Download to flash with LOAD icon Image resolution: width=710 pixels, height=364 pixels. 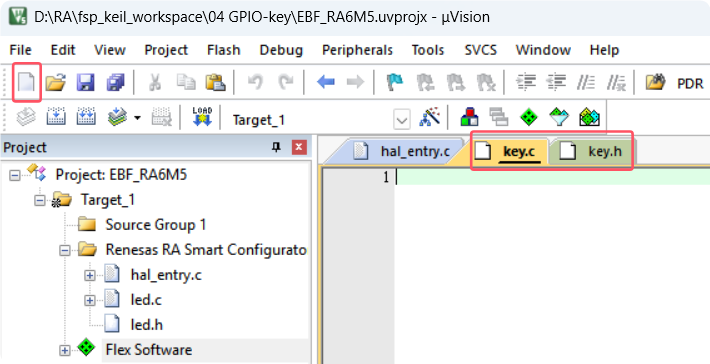[x=202, y=117]
